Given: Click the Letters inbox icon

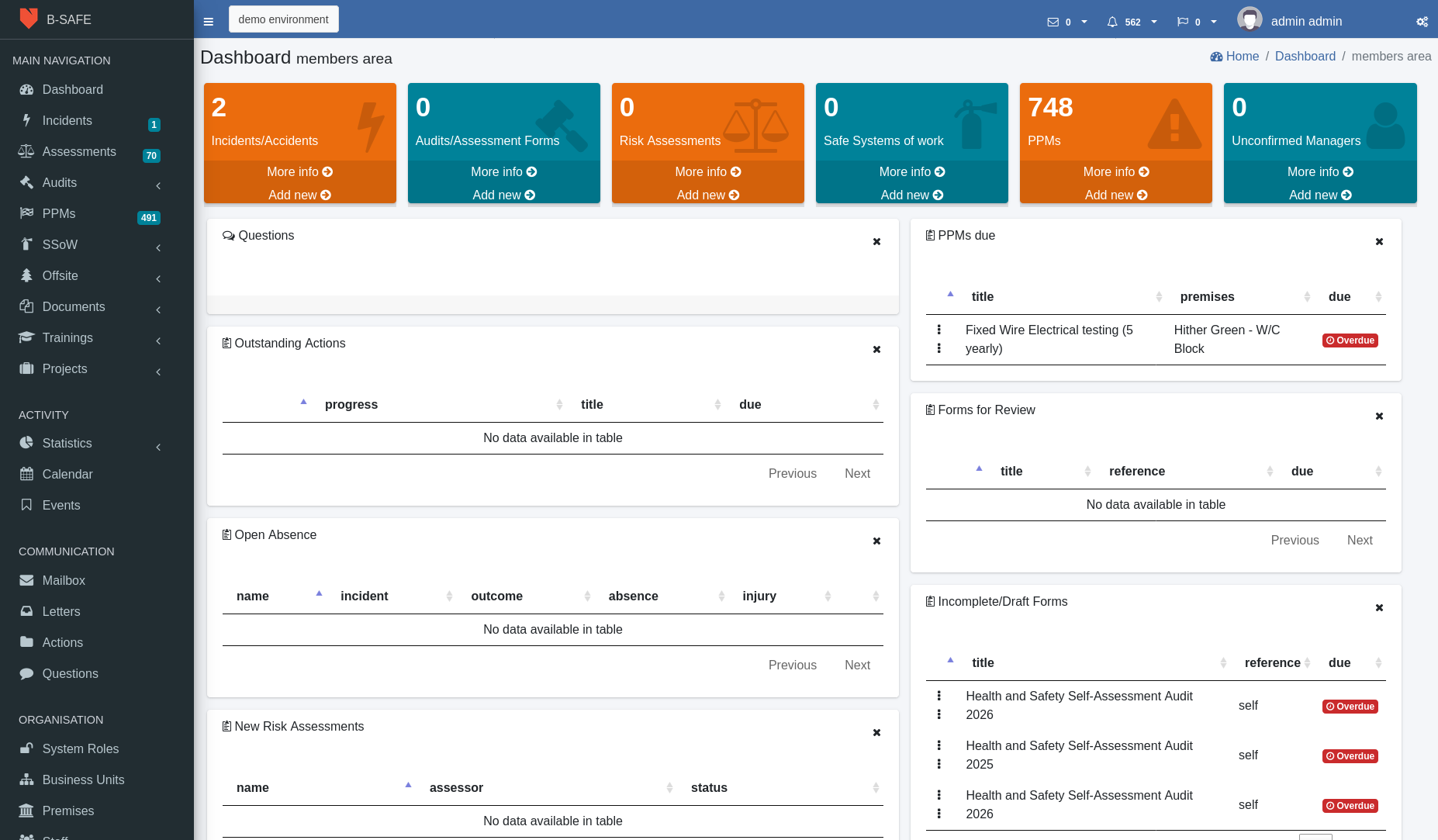Looking at the screenshot, I should click(26, 611).
